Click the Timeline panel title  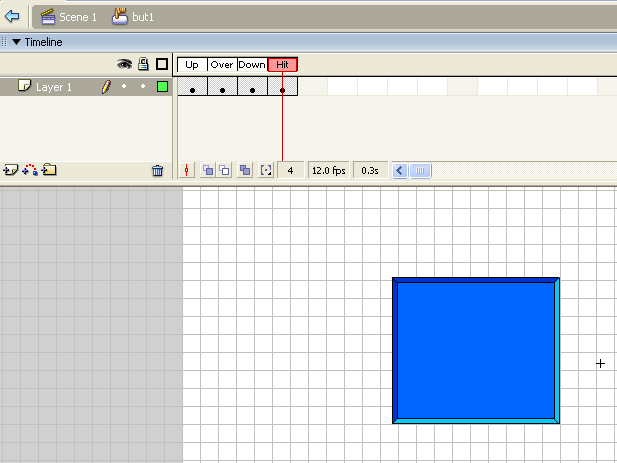click(x=43, y=42)
